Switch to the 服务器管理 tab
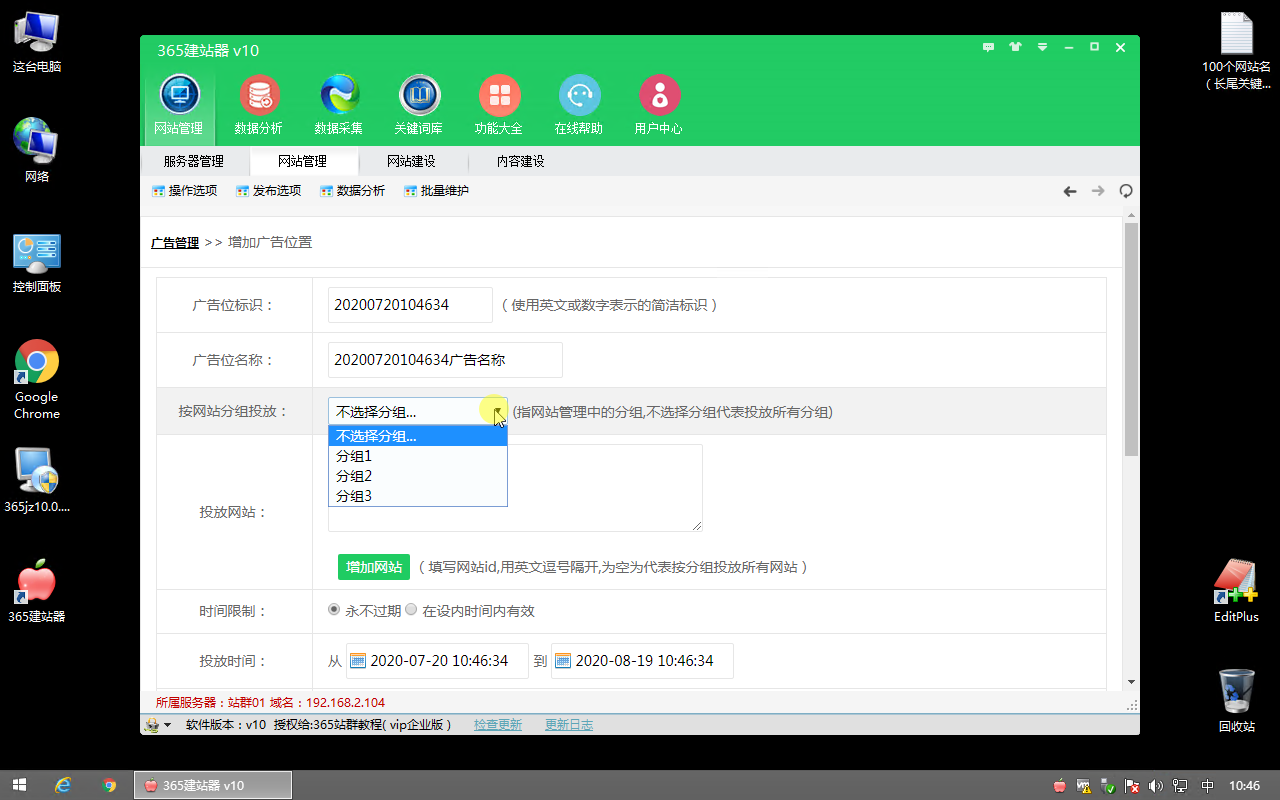This screenshot has height=800, width=1280. (194, 161)
